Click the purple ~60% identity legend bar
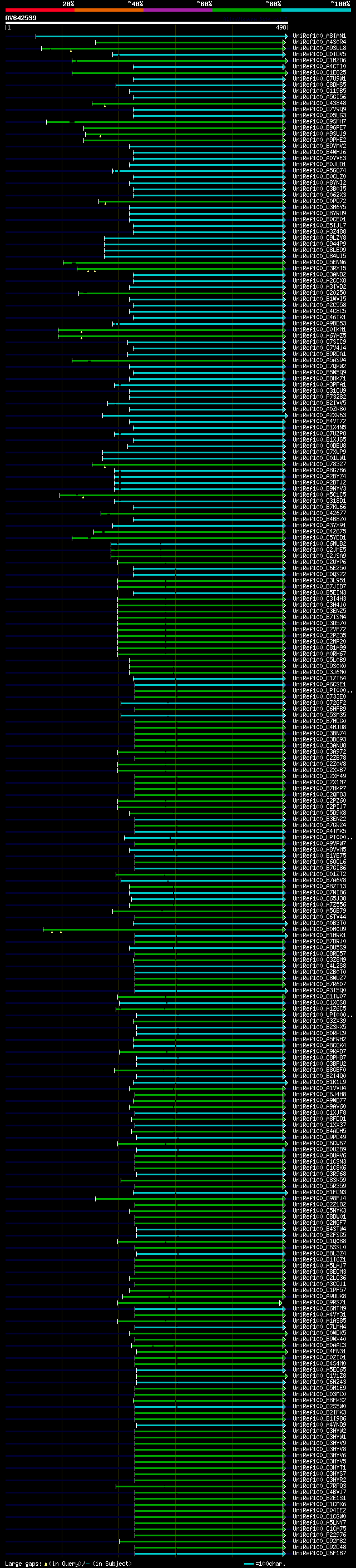This screenshot has height=1568, width=356. pos(179,10)
